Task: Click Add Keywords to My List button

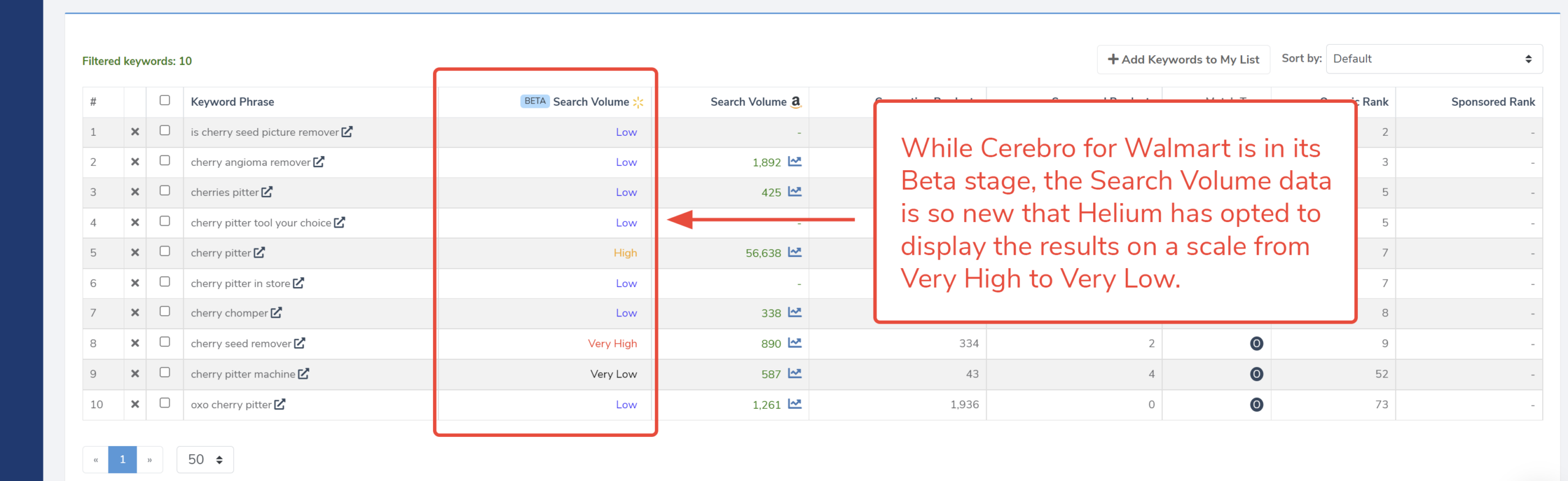Action: pos(1183,59)
